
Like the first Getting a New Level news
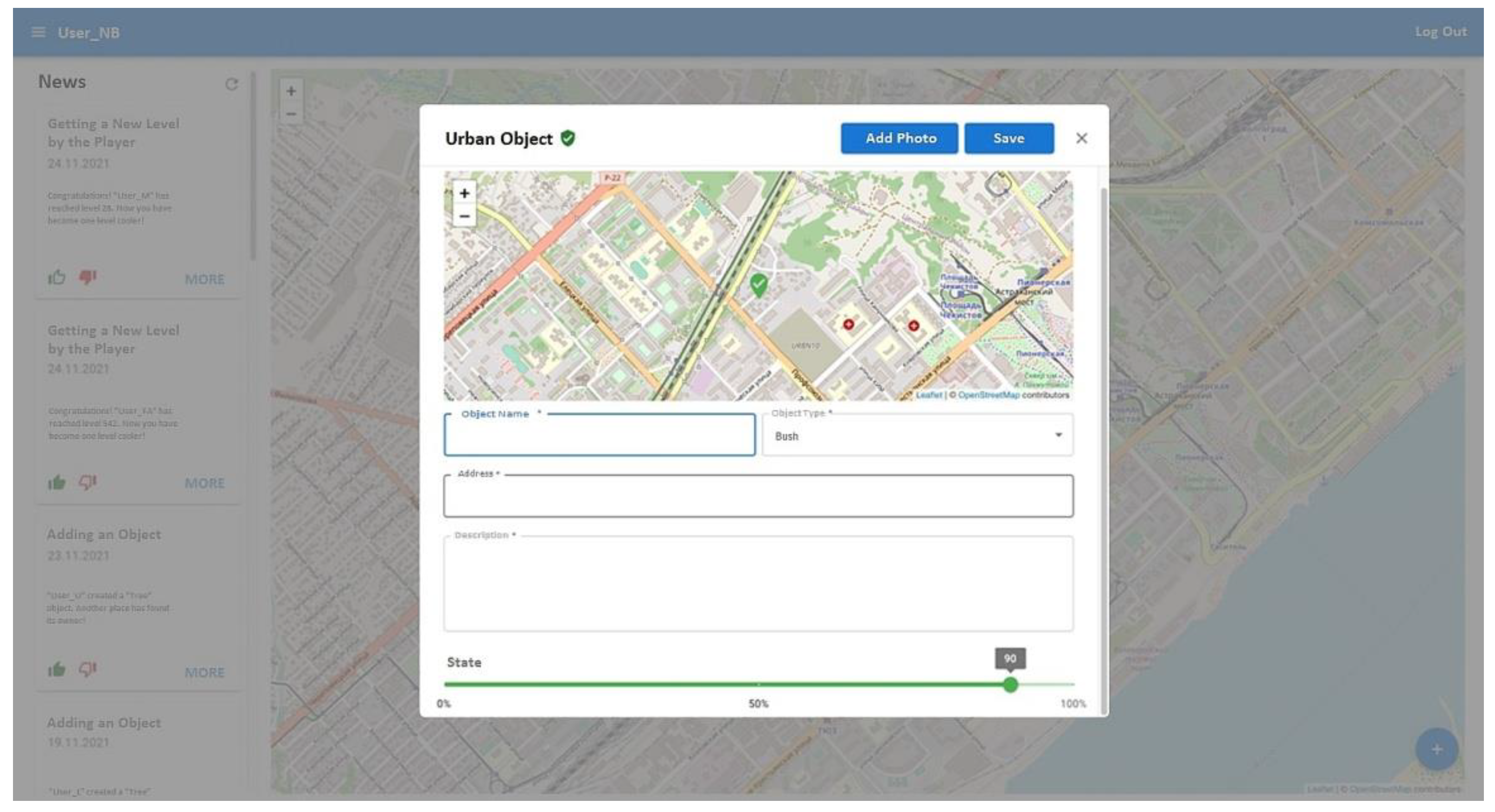point(56,277)
